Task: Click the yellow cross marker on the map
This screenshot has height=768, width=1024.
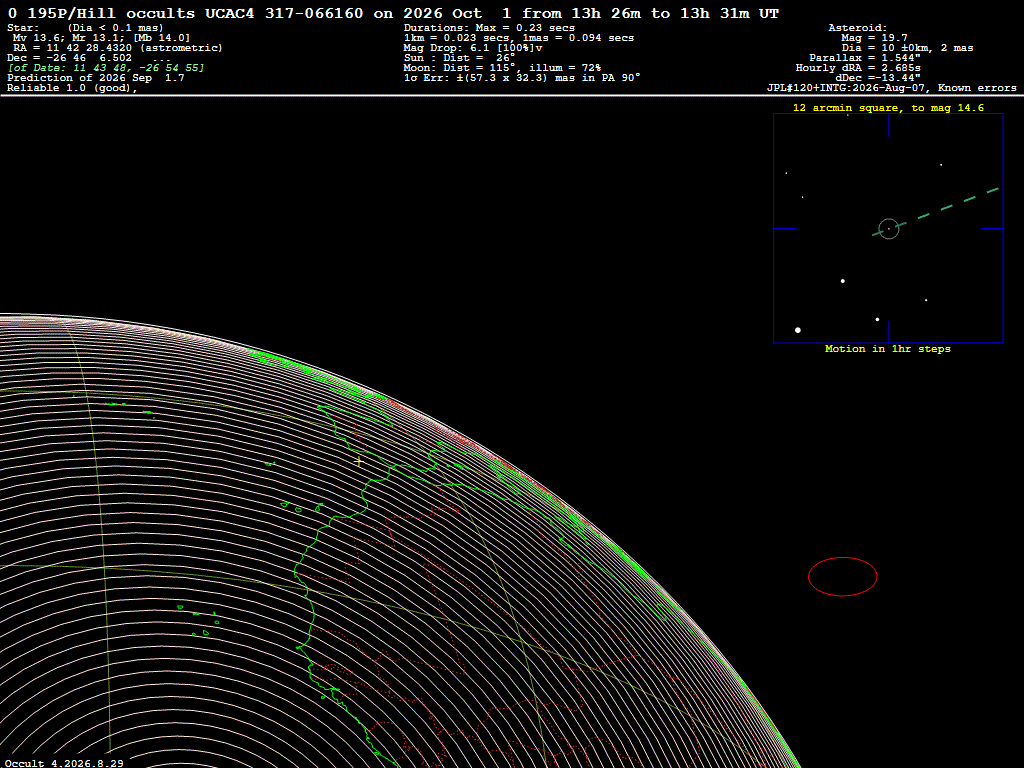Action: click(359, 462)
